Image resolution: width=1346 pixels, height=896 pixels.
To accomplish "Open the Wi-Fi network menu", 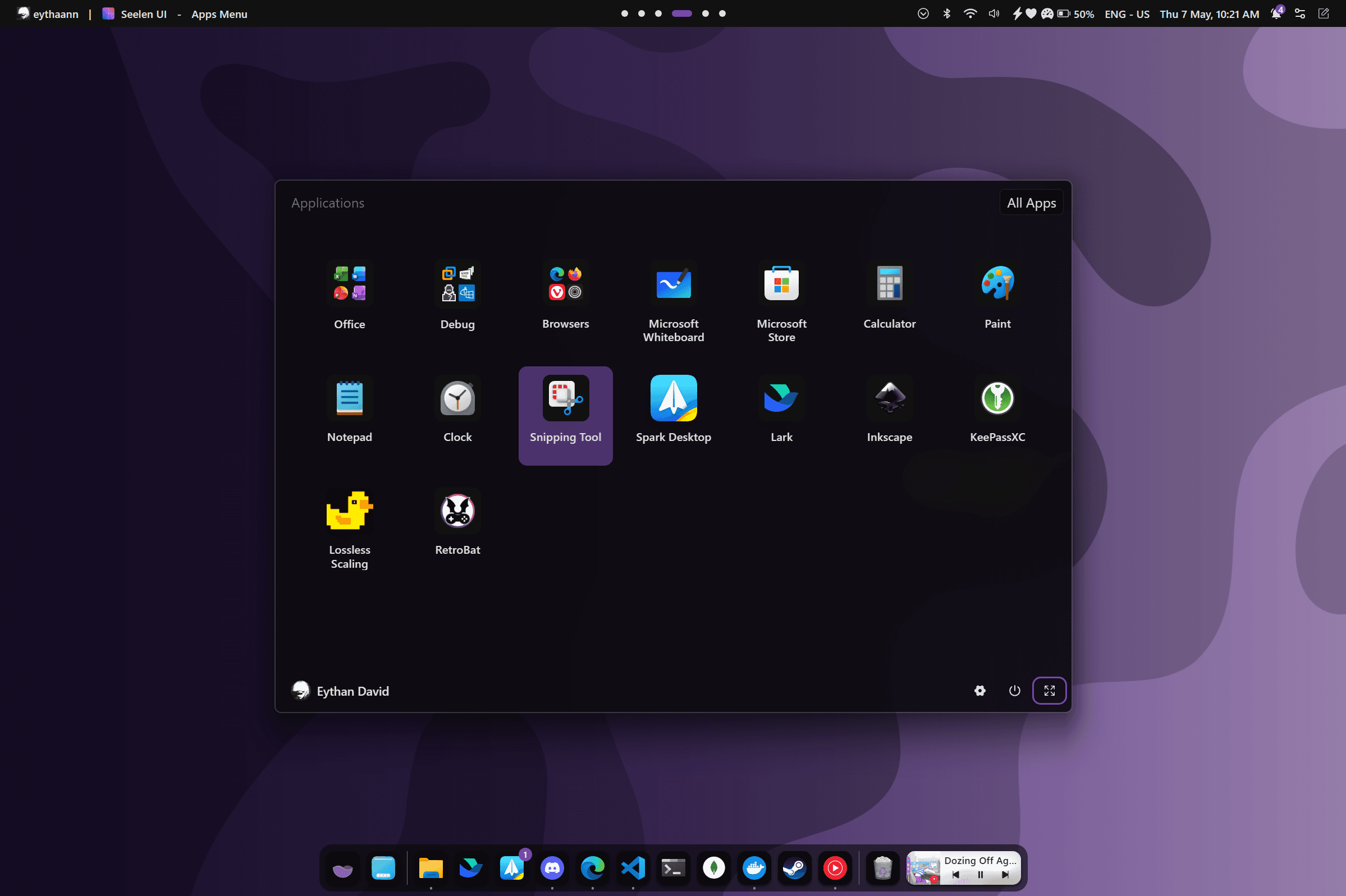I will [x=970, y=13].
